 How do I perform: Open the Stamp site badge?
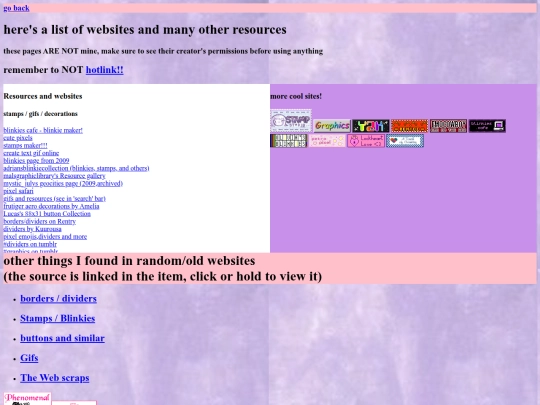(x=291, y=121)
